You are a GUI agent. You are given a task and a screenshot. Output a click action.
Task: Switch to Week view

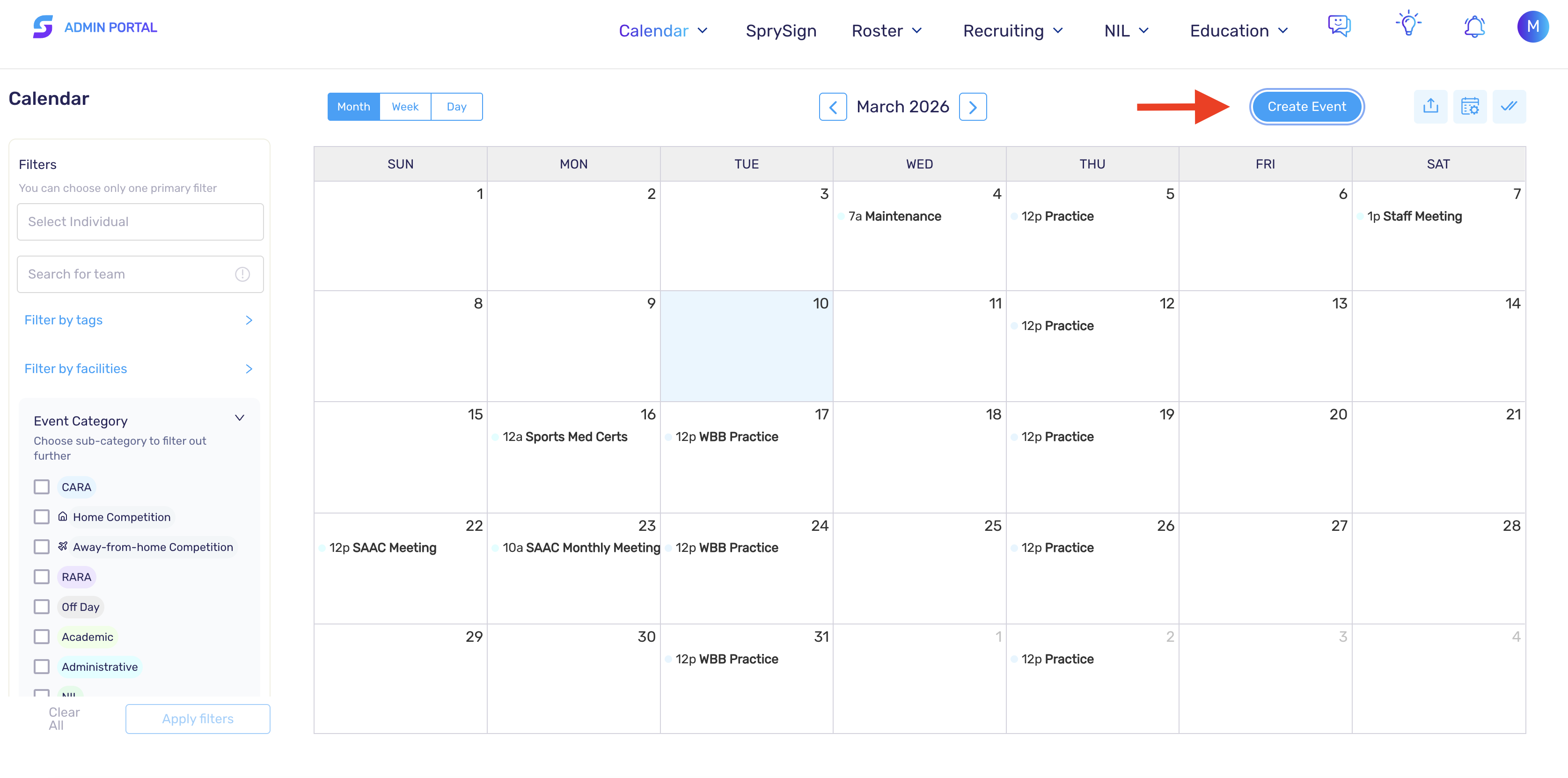click(x=405, y=107)
